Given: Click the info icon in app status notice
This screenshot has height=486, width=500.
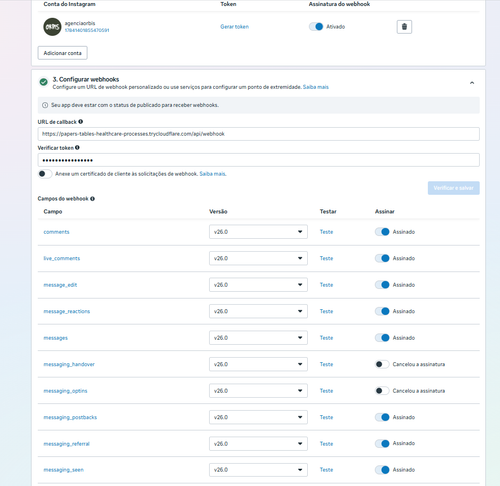Looking at the screenshot, I should click(x=45, y=105).
